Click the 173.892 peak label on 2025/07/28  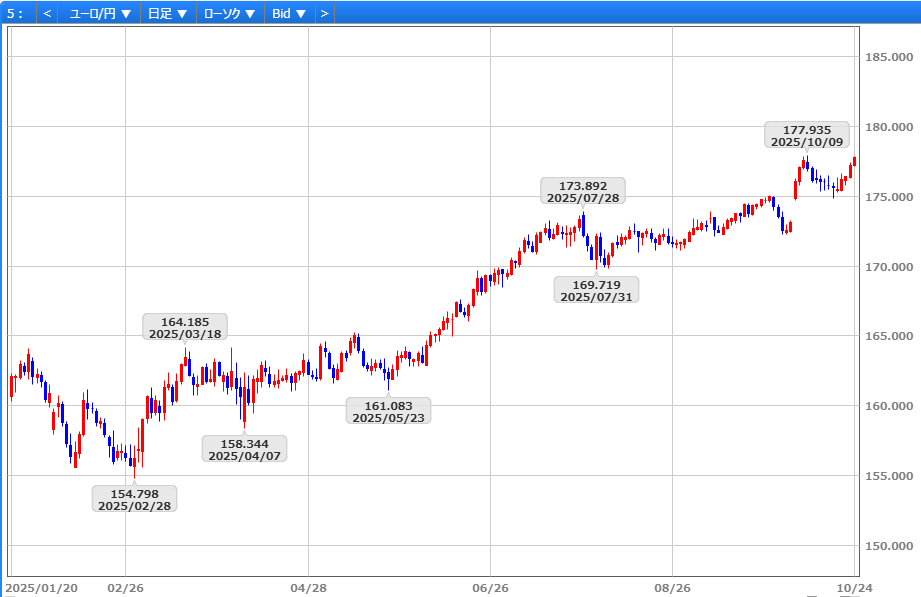tap(583, 191)
